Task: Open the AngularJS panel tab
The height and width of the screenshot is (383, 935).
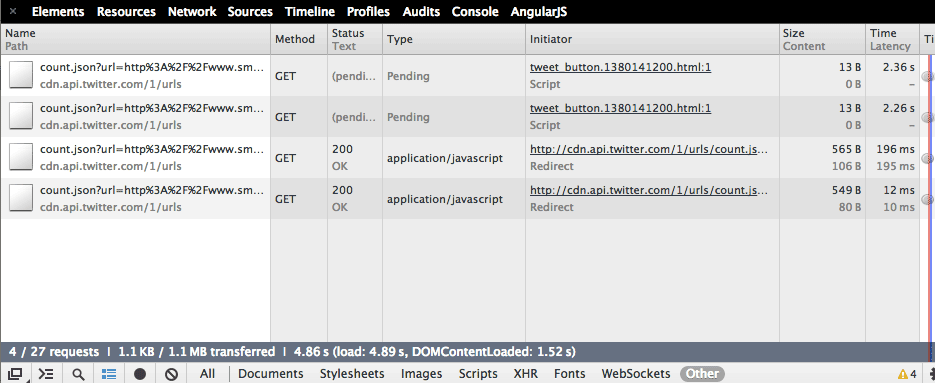Action: [x=538, y=11]
